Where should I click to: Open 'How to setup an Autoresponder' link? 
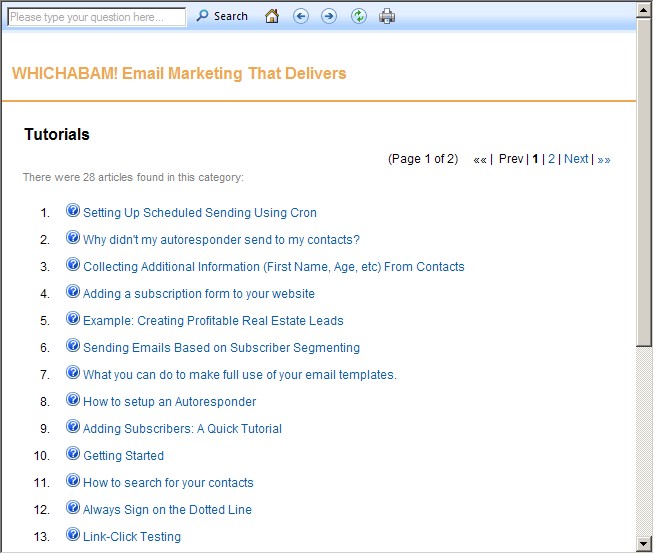169,402
